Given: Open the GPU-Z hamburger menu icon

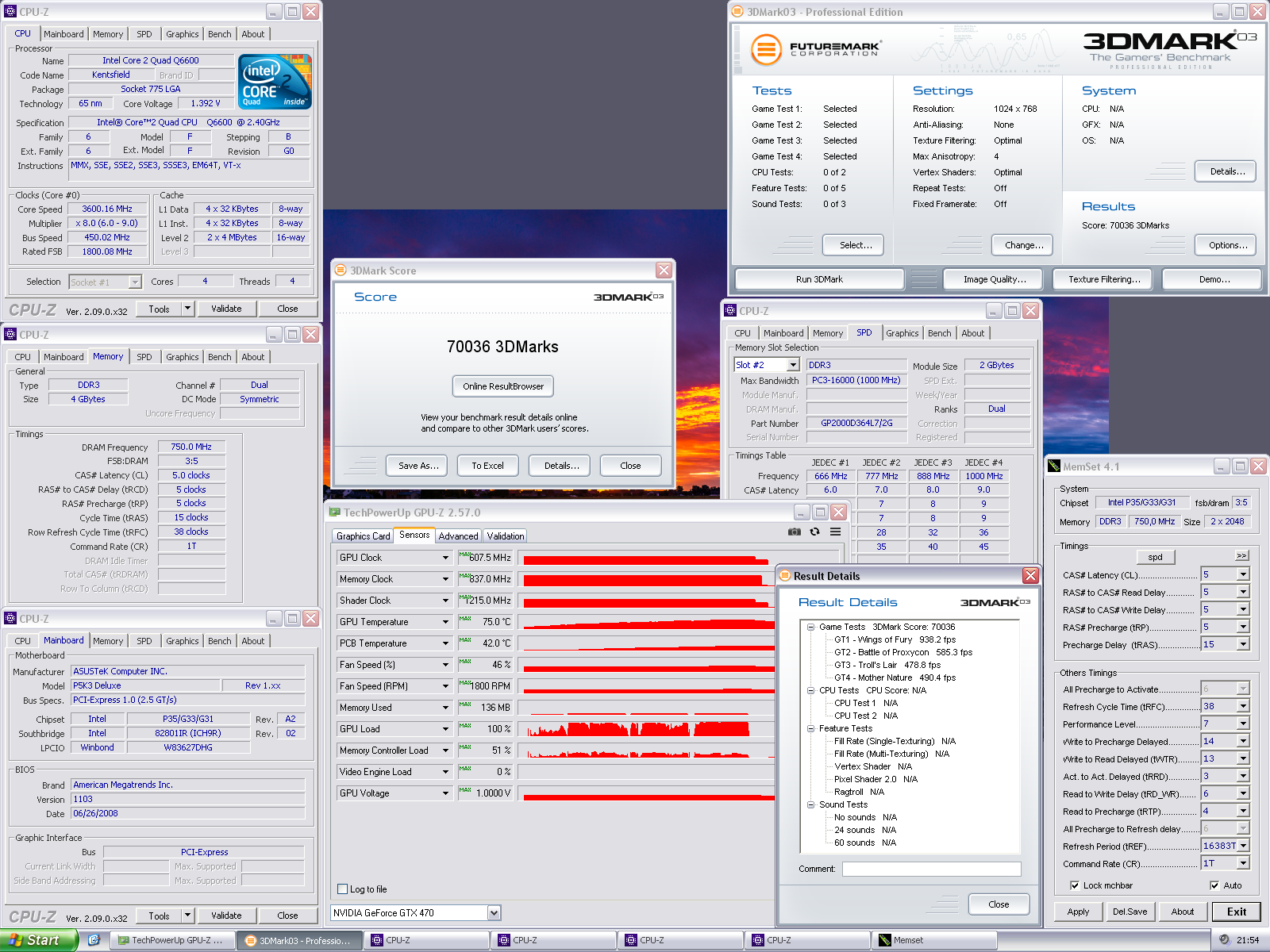Looking at the screenshot, I should click(x=835, y=532).
